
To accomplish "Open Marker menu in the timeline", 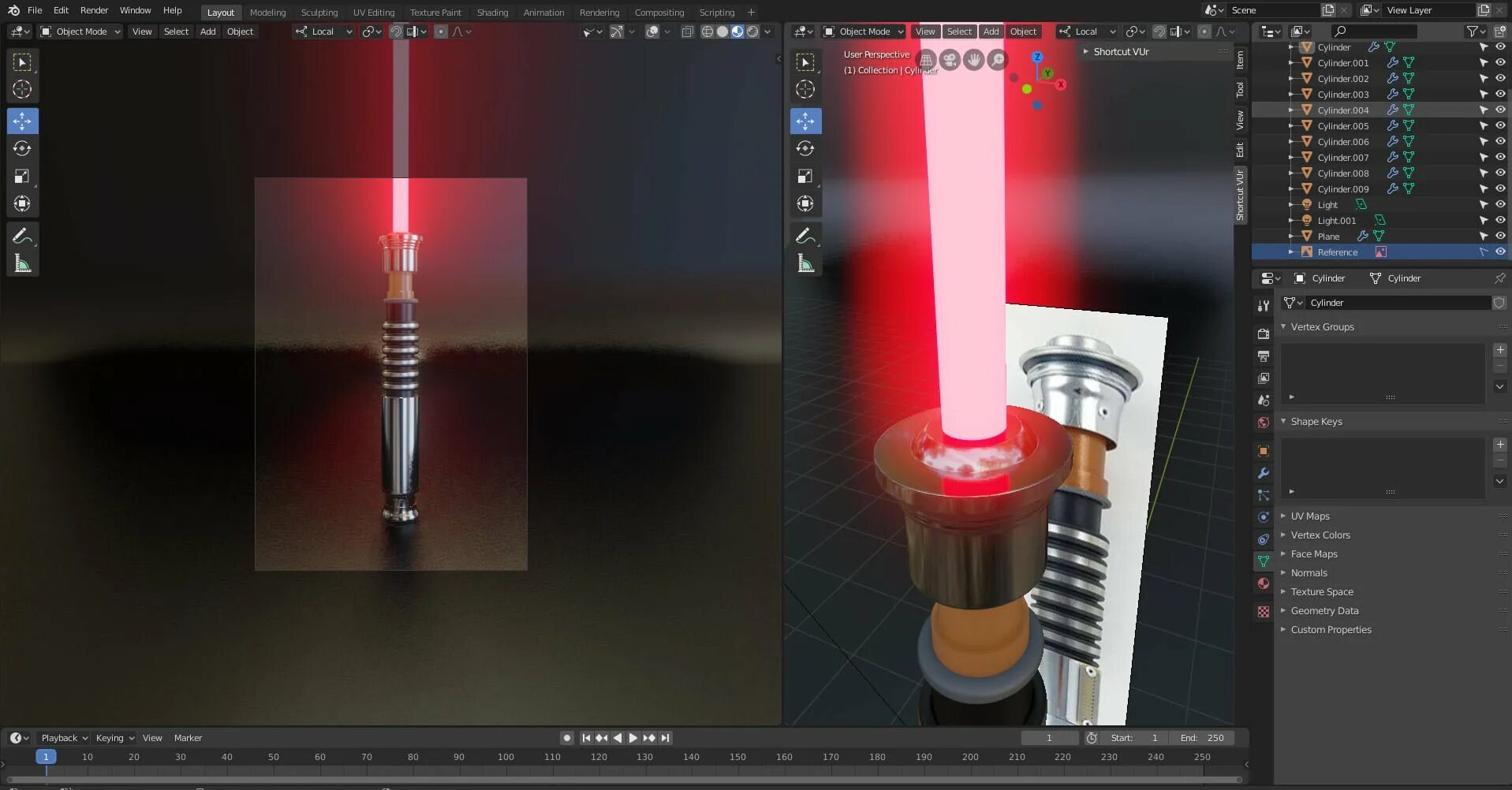I will [x=188, y=738].
